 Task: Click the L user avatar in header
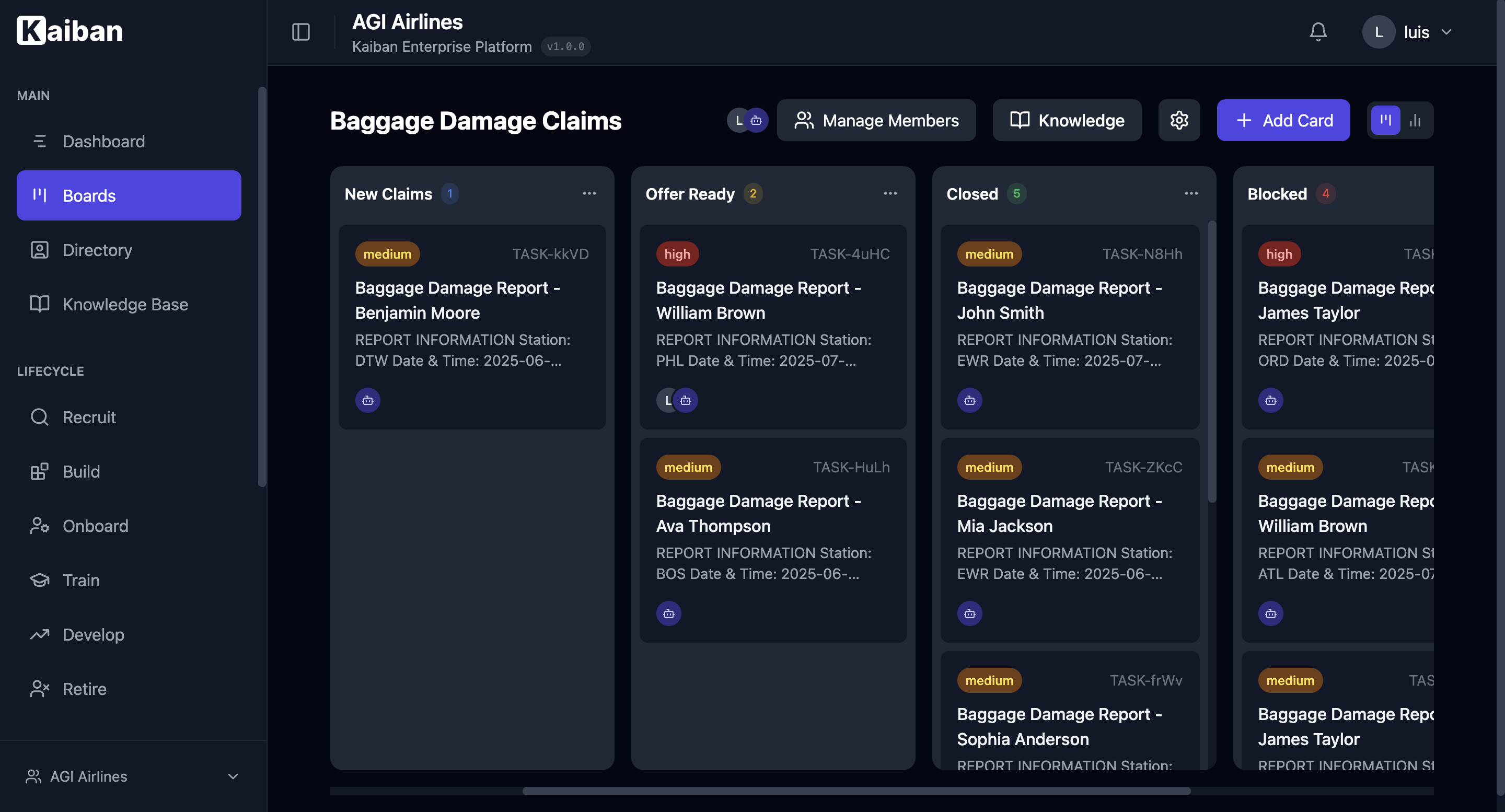(1378, 31)
